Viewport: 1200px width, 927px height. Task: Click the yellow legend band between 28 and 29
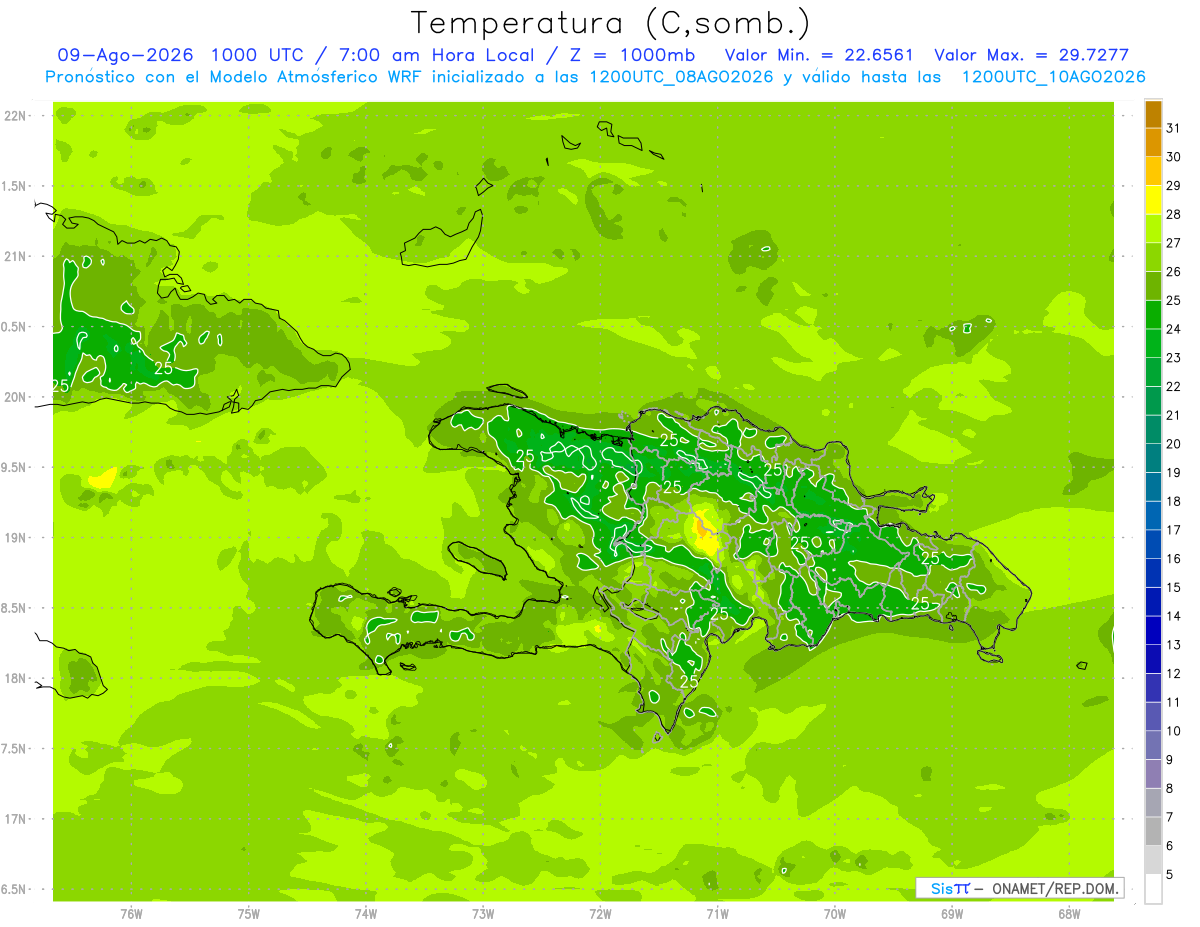pyautogui.click(x=1153, y=200)
